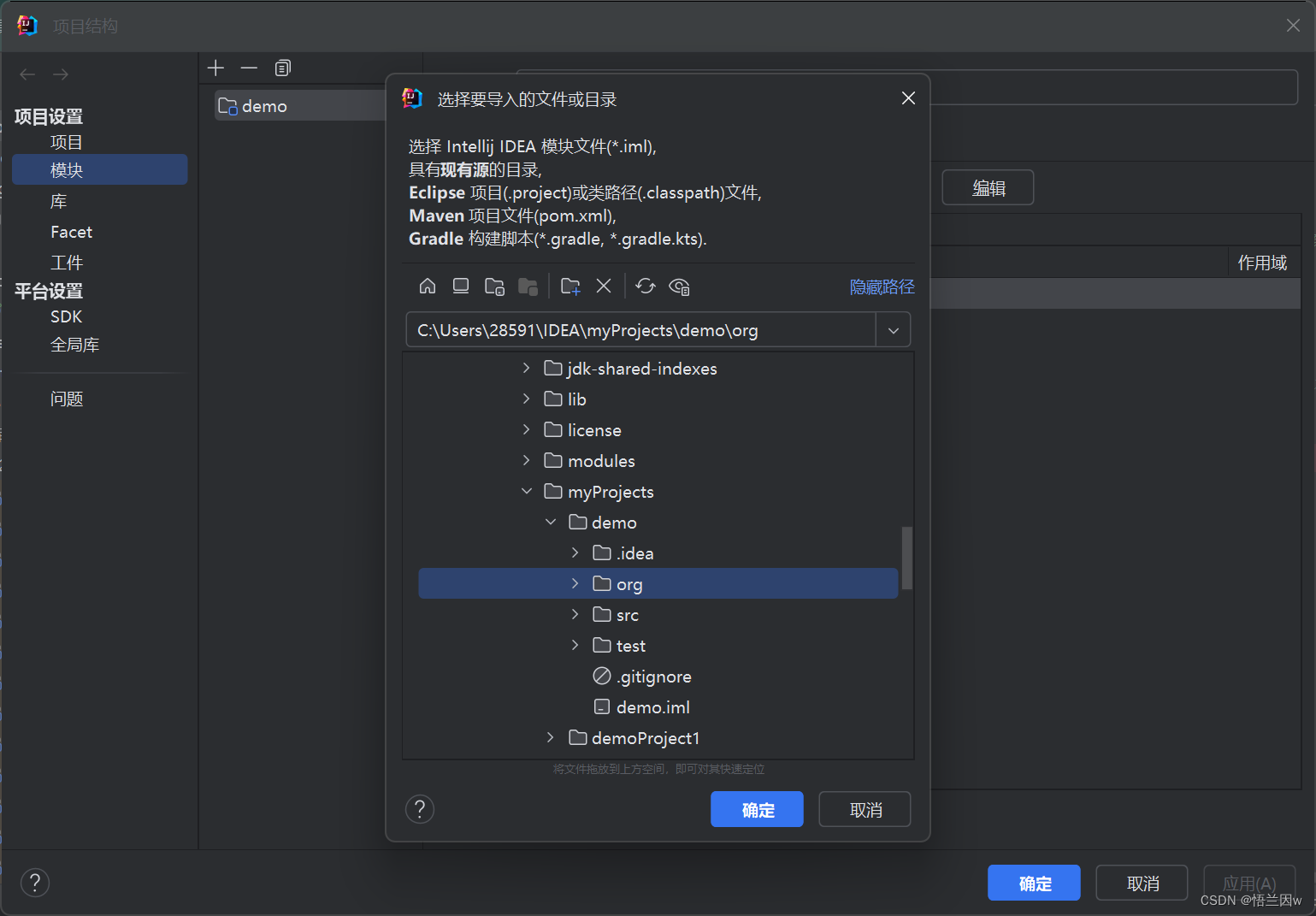Click 确定 in Project Structure window
Image resolution: width=1316 pixels, height=916 pixels.
(x=1034, y=883)
